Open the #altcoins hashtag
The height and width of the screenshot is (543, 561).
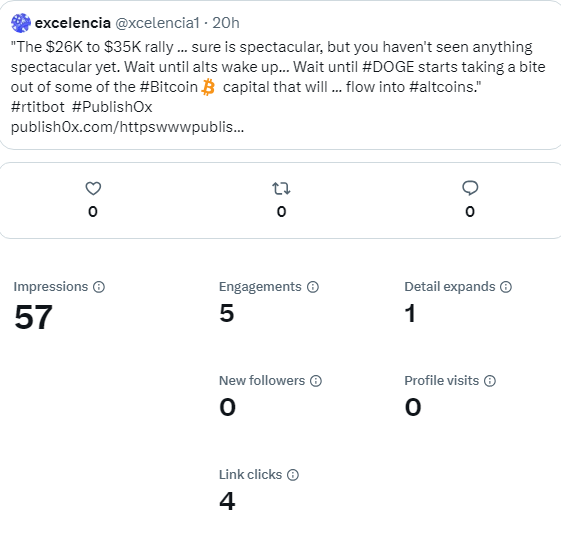click(x=443, y=87)
